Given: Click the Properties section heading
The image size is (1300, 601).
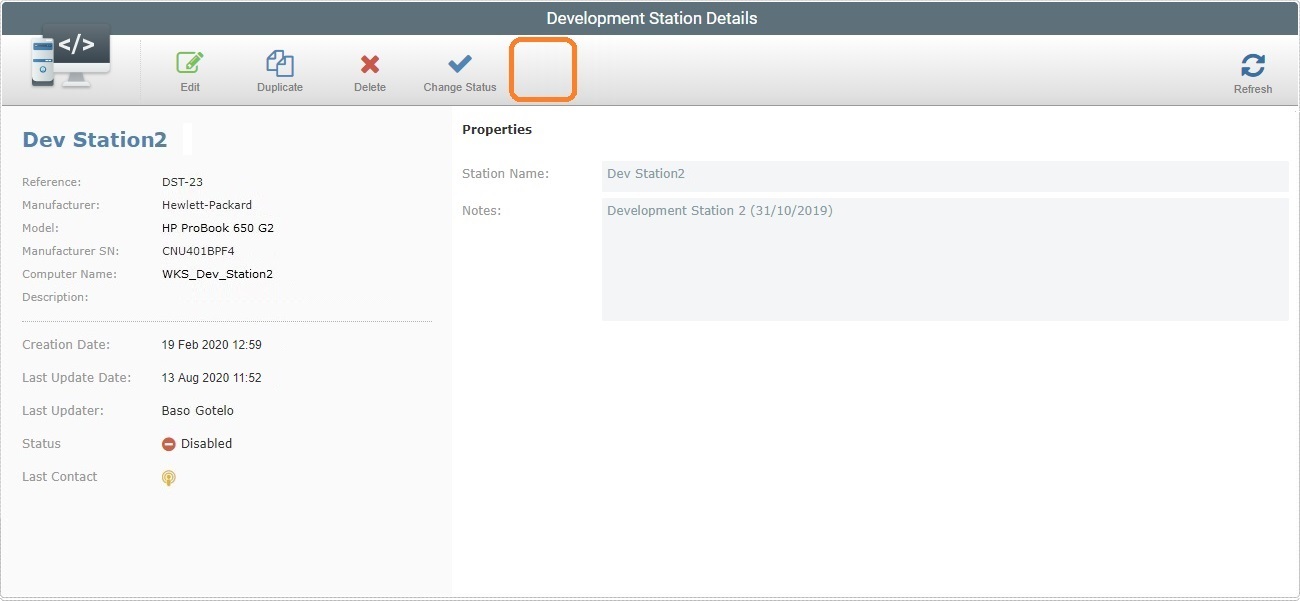Looking at the screenshot, I should [x=497, y=130].
